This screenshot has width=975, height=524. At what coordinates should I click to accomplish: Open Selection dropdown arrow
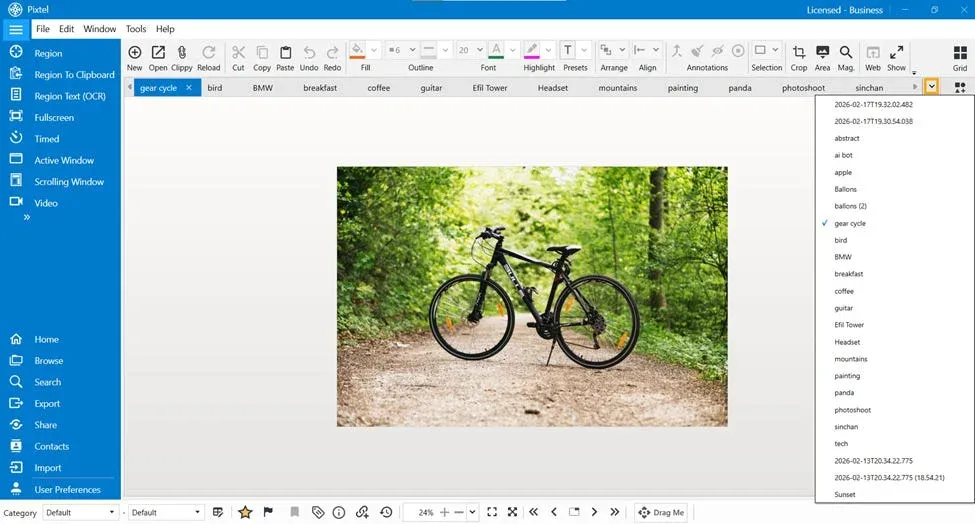pos(775,50)
